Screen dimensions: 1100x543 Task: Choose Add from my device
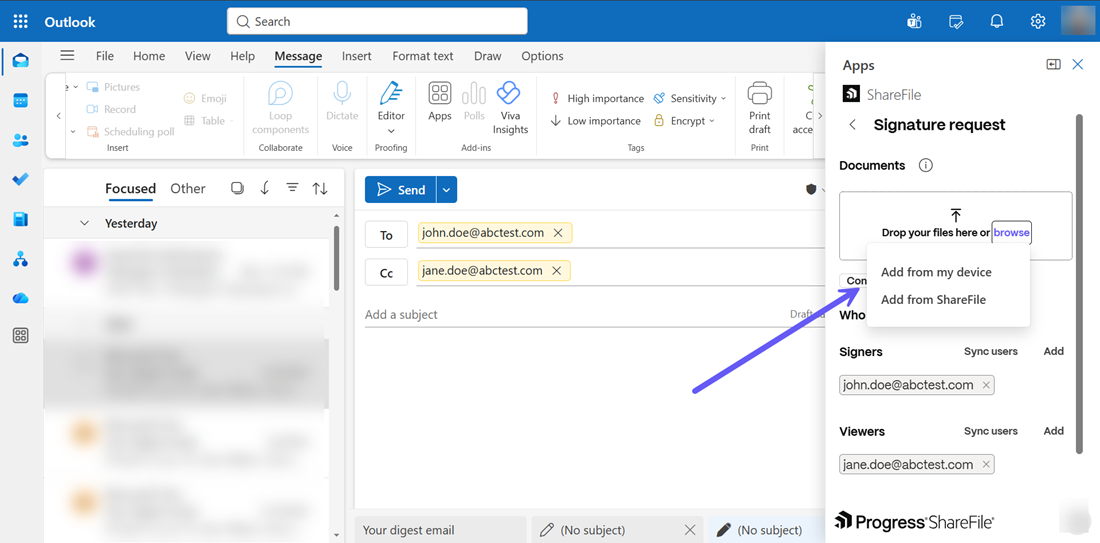pos(936,272)
